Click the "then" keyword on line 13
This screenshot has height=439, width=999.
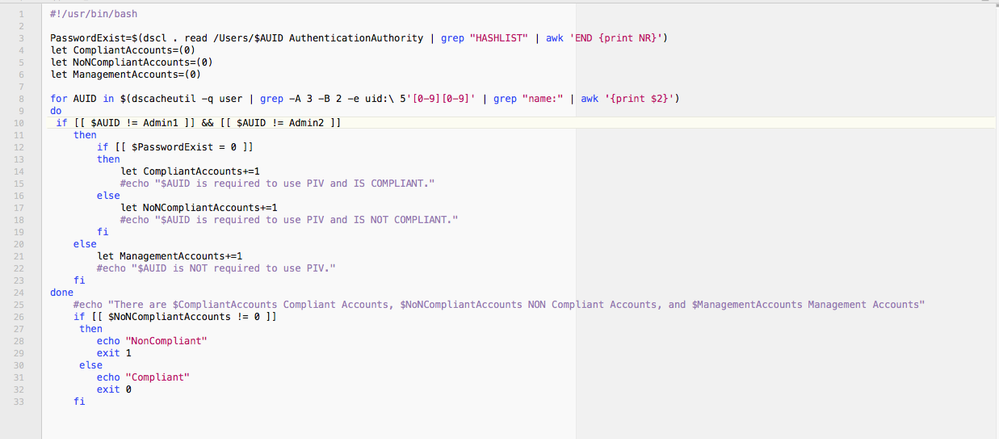coord(108,159)
